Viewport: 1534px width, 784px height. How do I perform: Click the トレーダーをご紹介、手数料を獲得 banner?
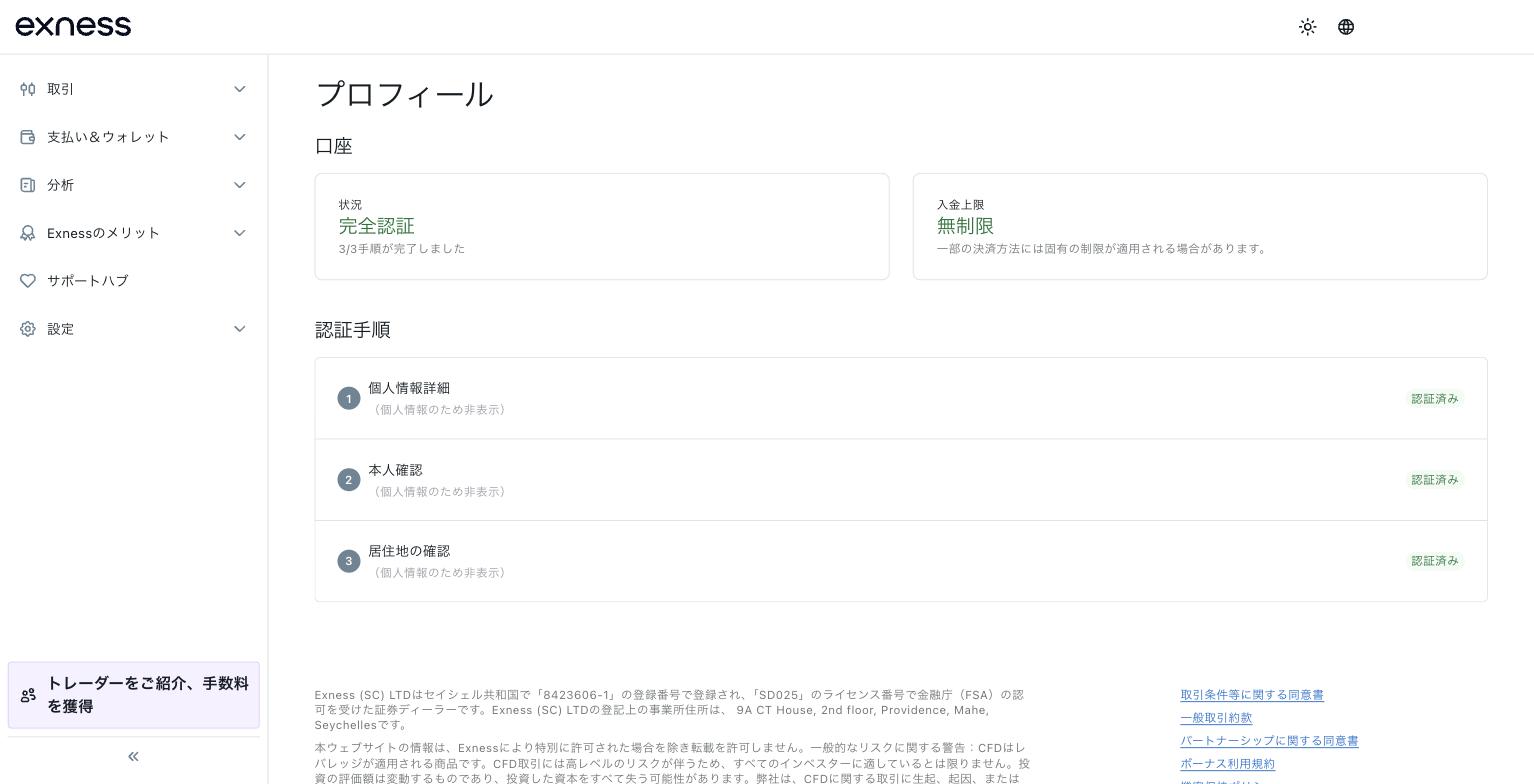click(134, 695)
